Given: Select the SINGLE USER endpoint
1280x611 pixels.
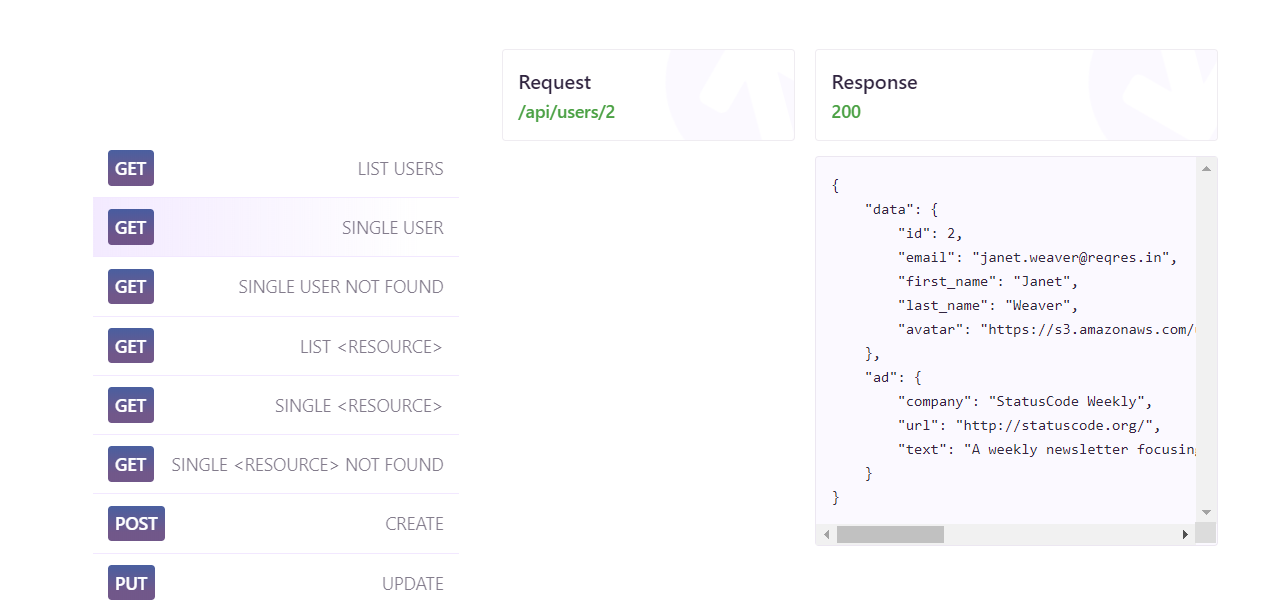Looking at the screenshot, I should [x=392, y=227].
